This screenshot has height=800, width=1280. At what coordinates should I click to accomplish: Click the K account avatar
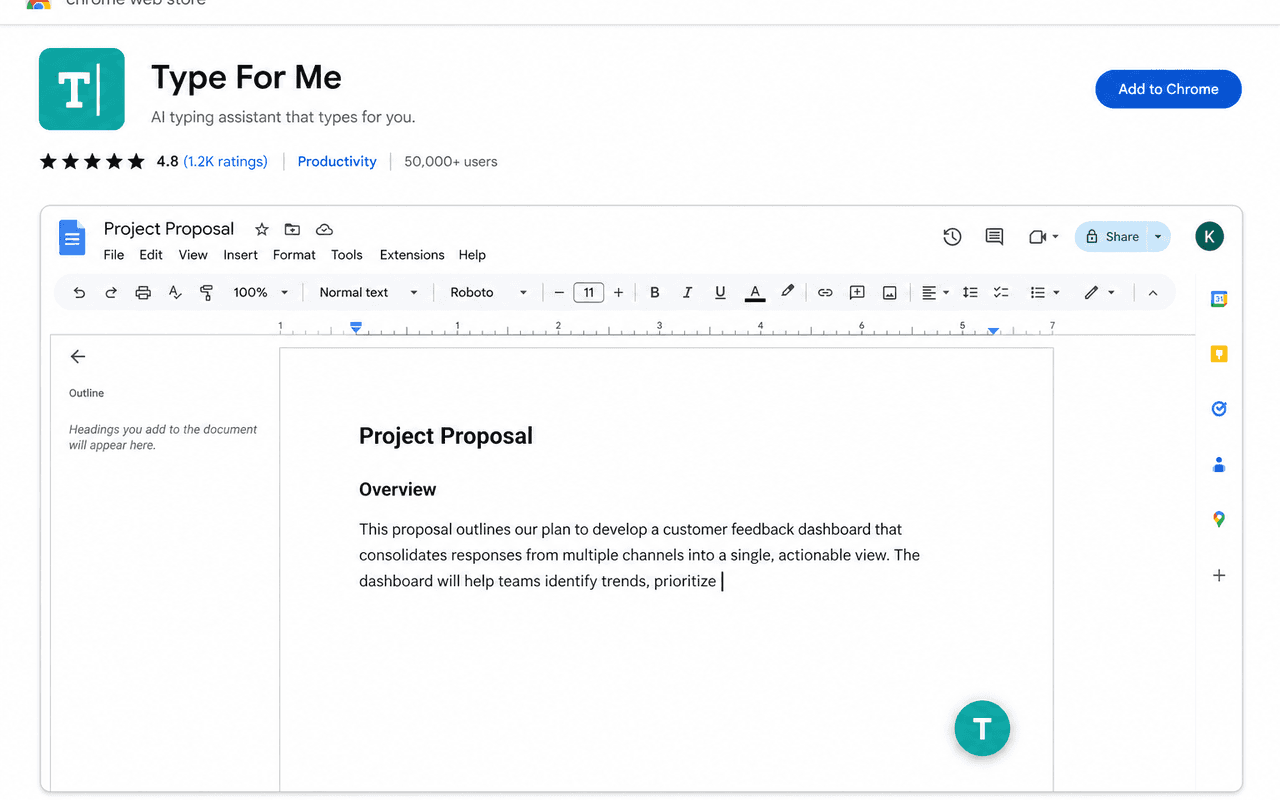pyautogui.click(x=1209, y=237)
